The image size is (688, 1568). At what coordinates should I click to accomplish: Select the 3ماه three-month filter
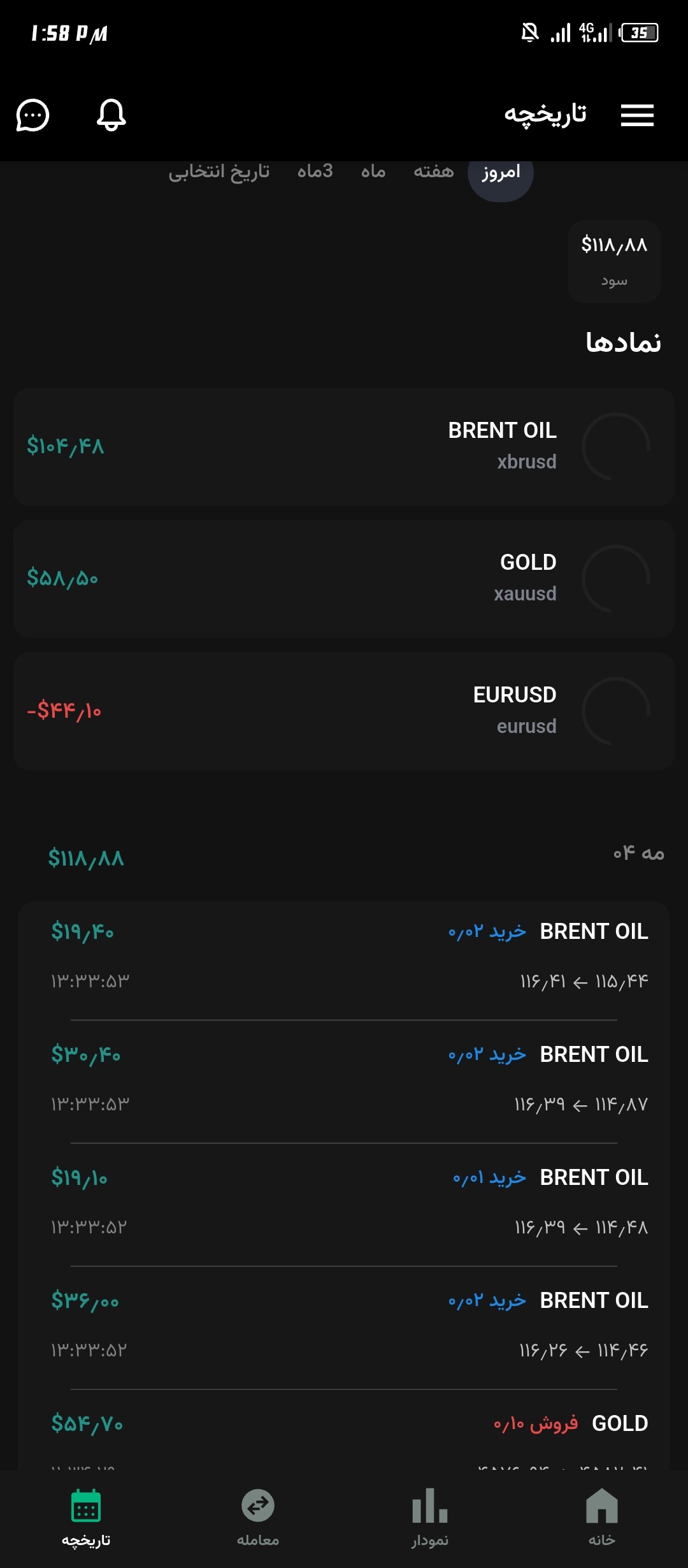pos(315,171)
